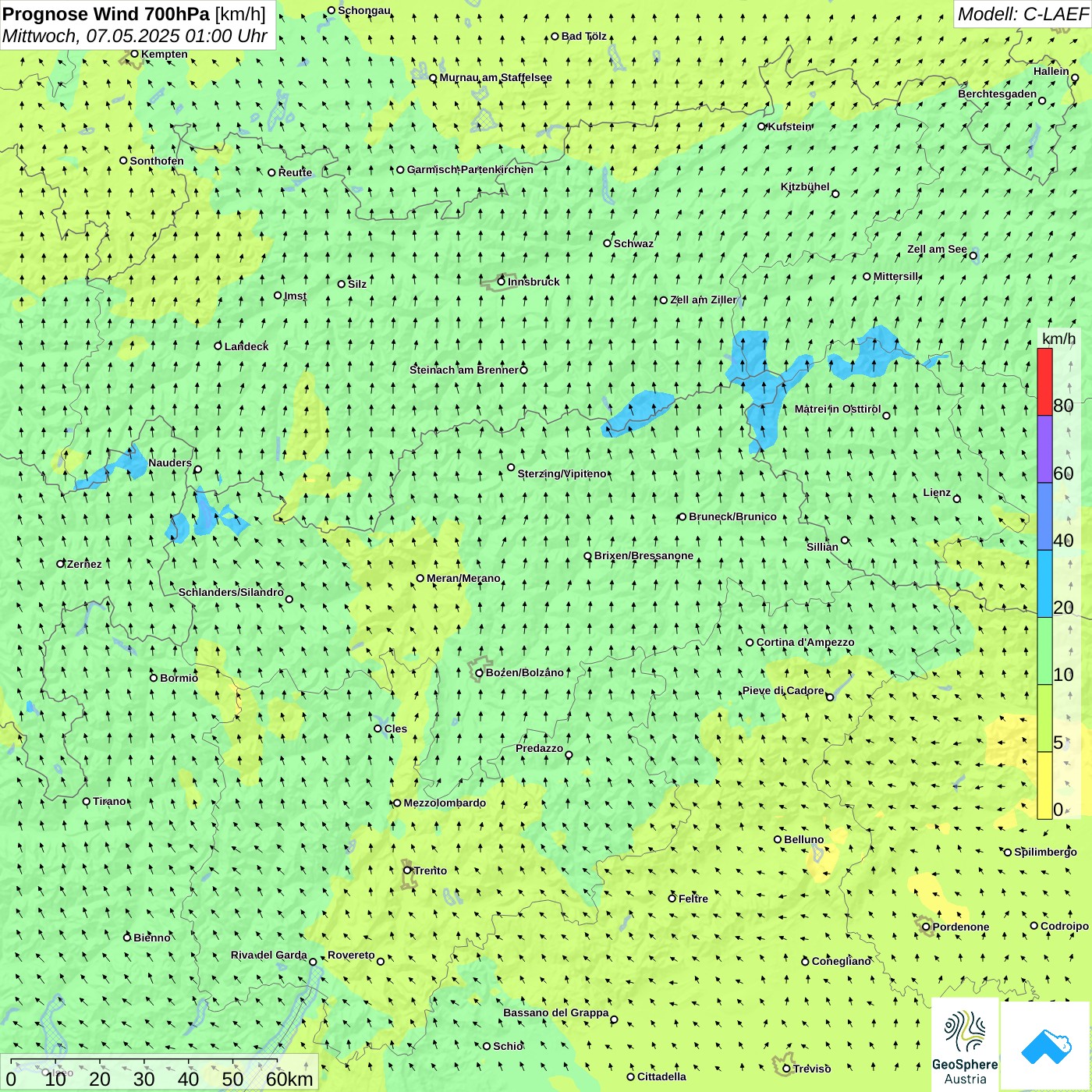Click the red 80 km/h legend swatch
The height and width of the screenshot is (1092, 1092).
1044,382
